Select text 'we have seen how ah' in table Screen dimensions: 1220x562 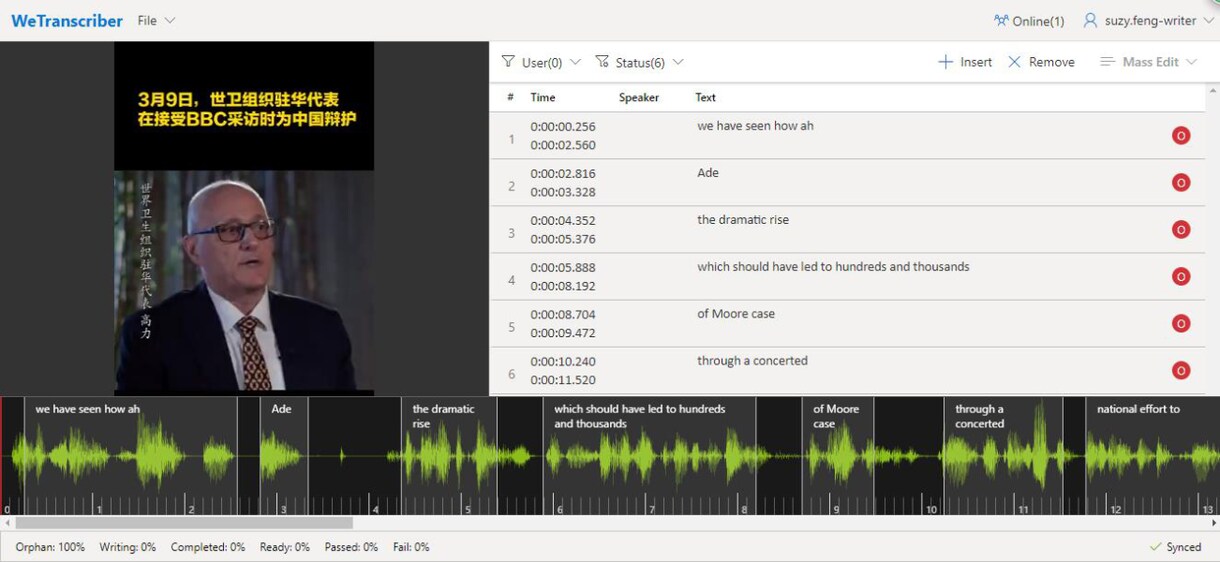tap(755, 126)
